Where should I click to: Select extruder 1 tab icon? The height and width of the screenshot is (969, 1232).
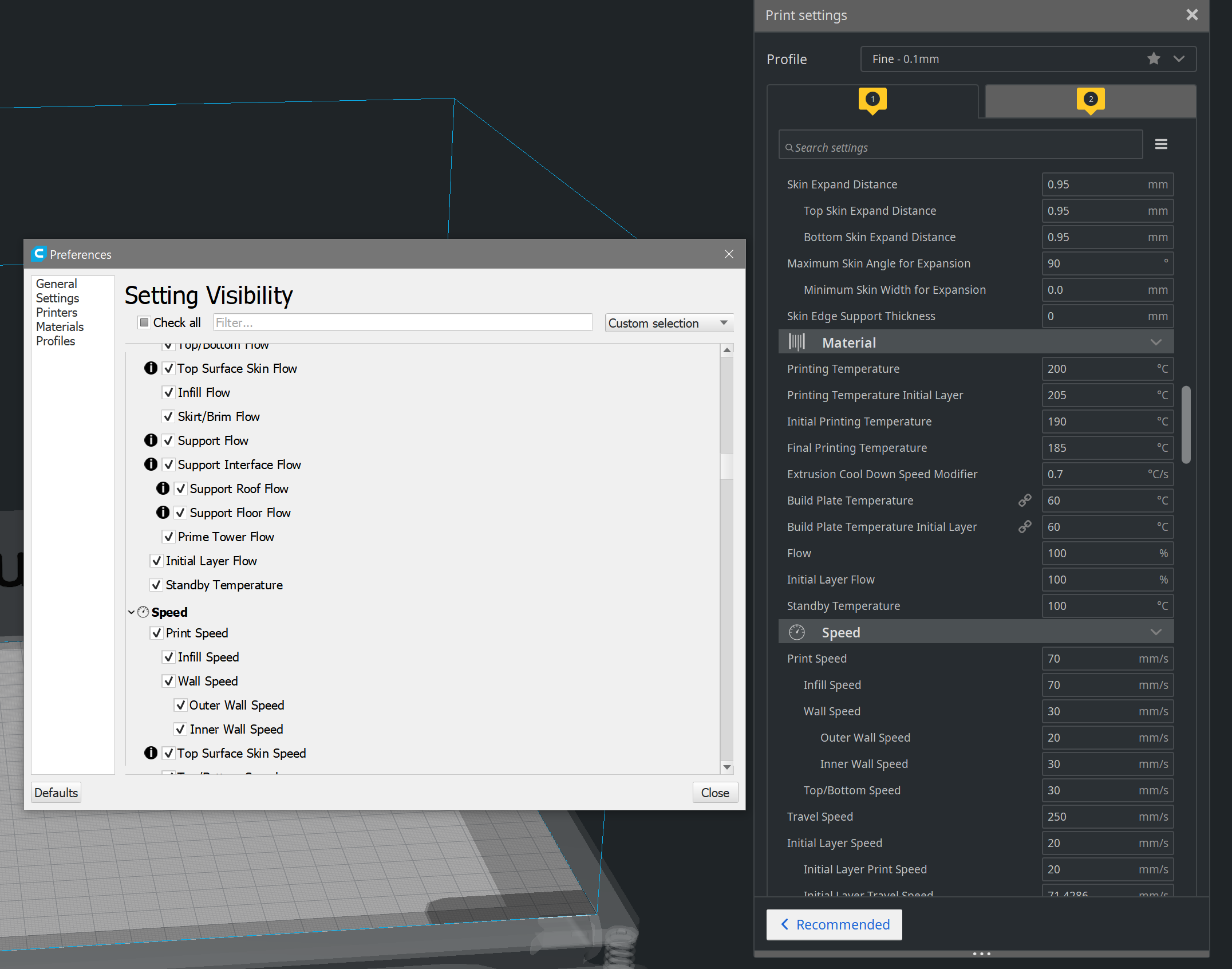[x=872, y=100]
